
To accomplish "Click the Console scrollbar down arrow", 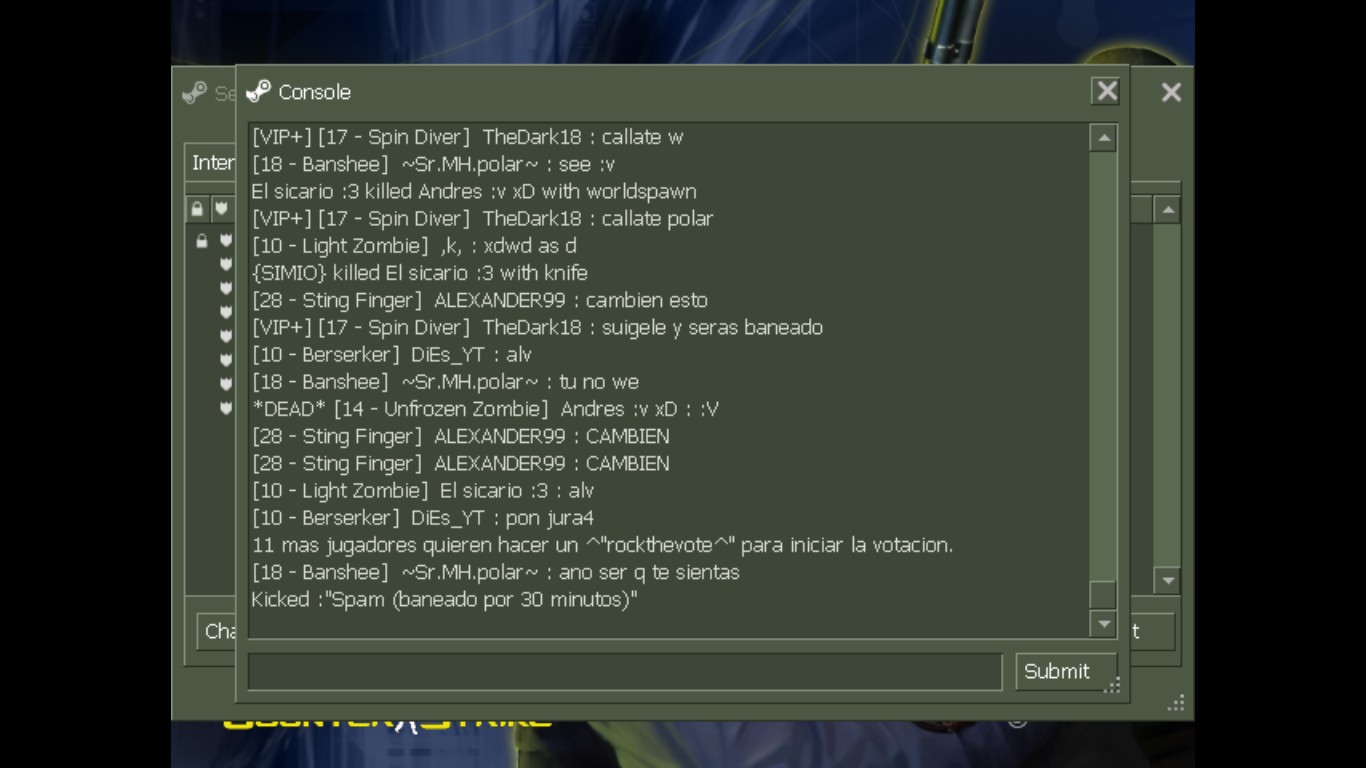I will [x=1103, y=623].
